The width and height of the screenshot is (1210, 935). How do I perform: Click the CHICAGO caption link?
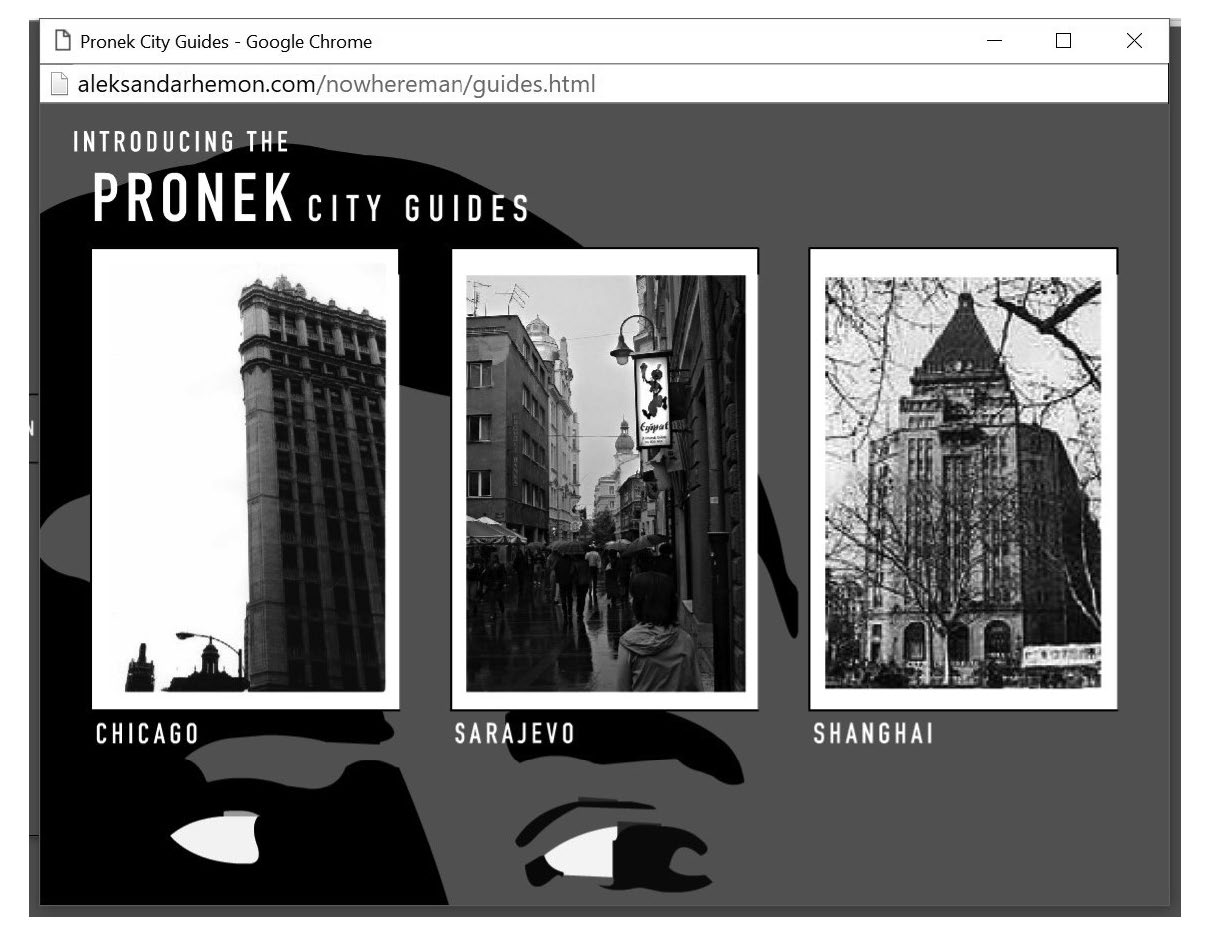point(147,734)
